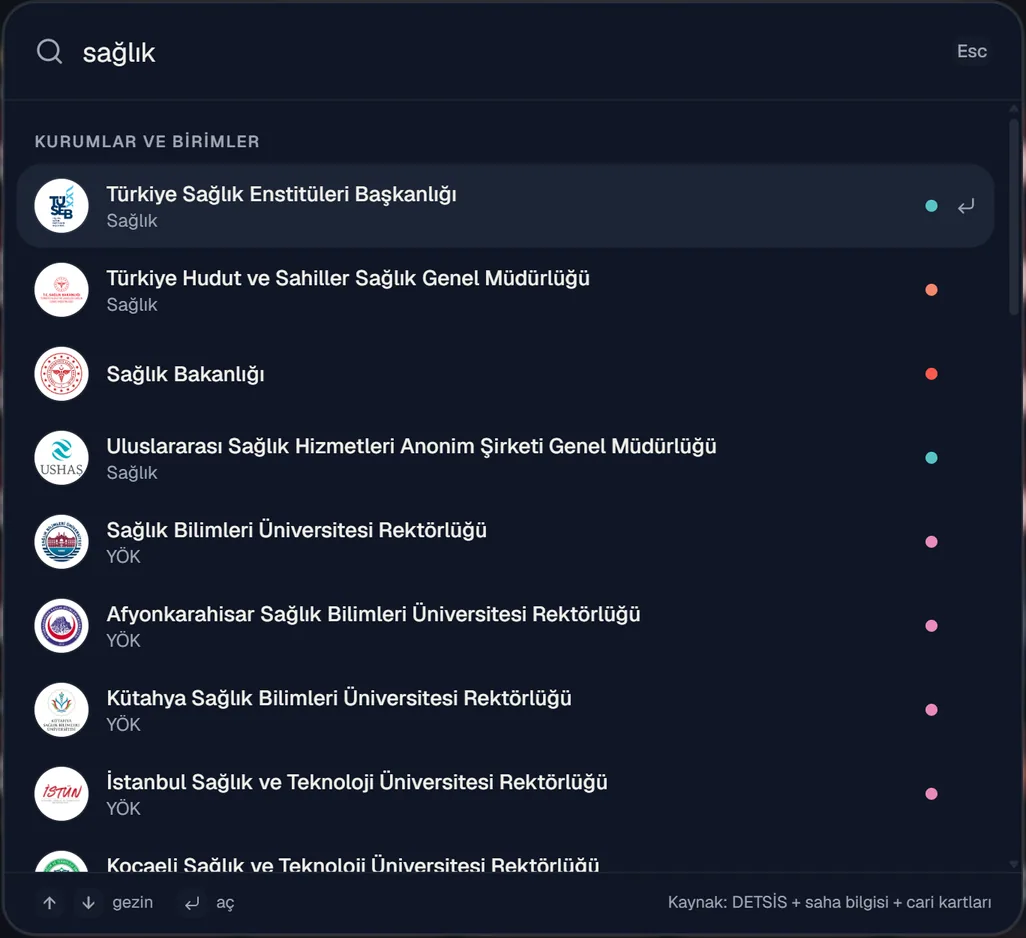
Task: Click the scrollbar down arrow
Action: (x=1014, y=864)
